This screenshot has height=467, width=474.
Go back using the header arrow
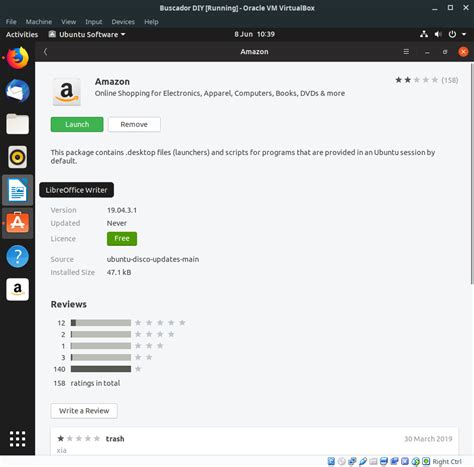click(x=46, y=52)
